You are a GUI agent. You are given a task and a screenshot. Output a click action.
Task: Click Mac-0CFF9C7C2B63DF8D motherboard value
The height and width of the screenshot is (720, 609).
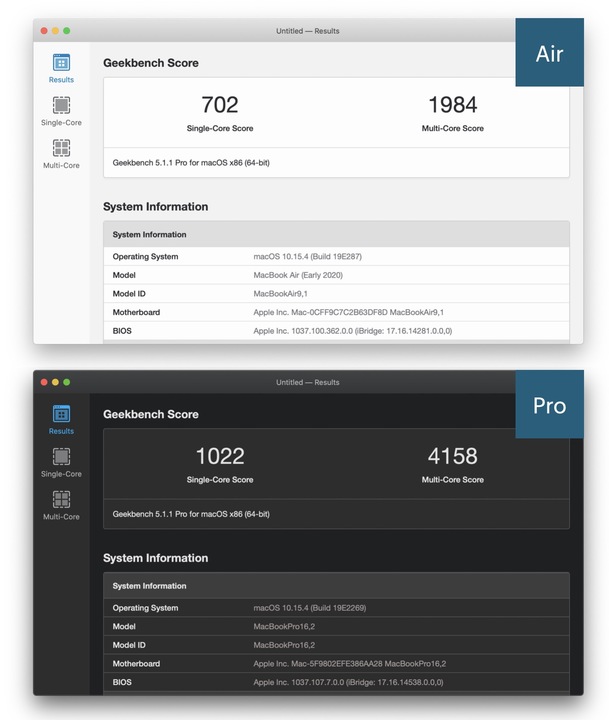pyautogui.click(x=349, y=312)
